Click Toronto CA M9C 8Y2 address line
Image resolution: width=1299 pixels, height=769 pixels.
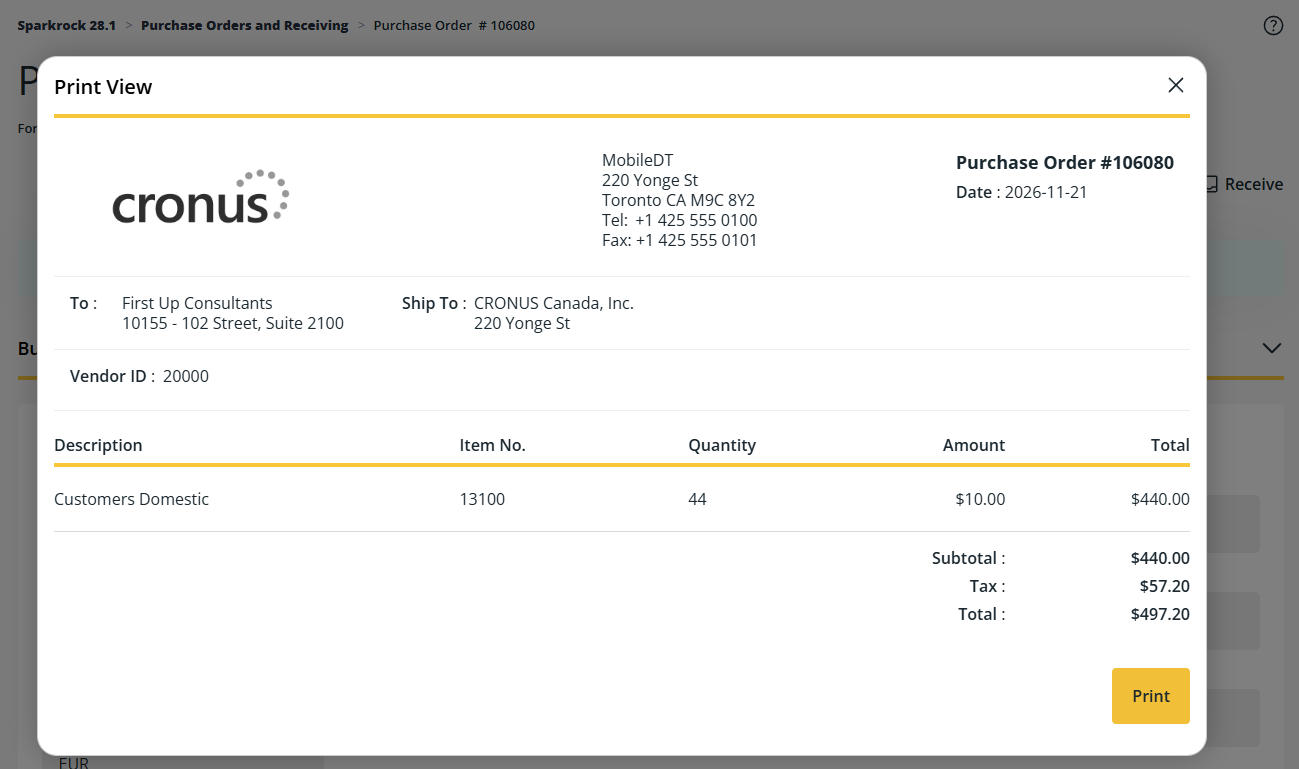pos(678,200)
